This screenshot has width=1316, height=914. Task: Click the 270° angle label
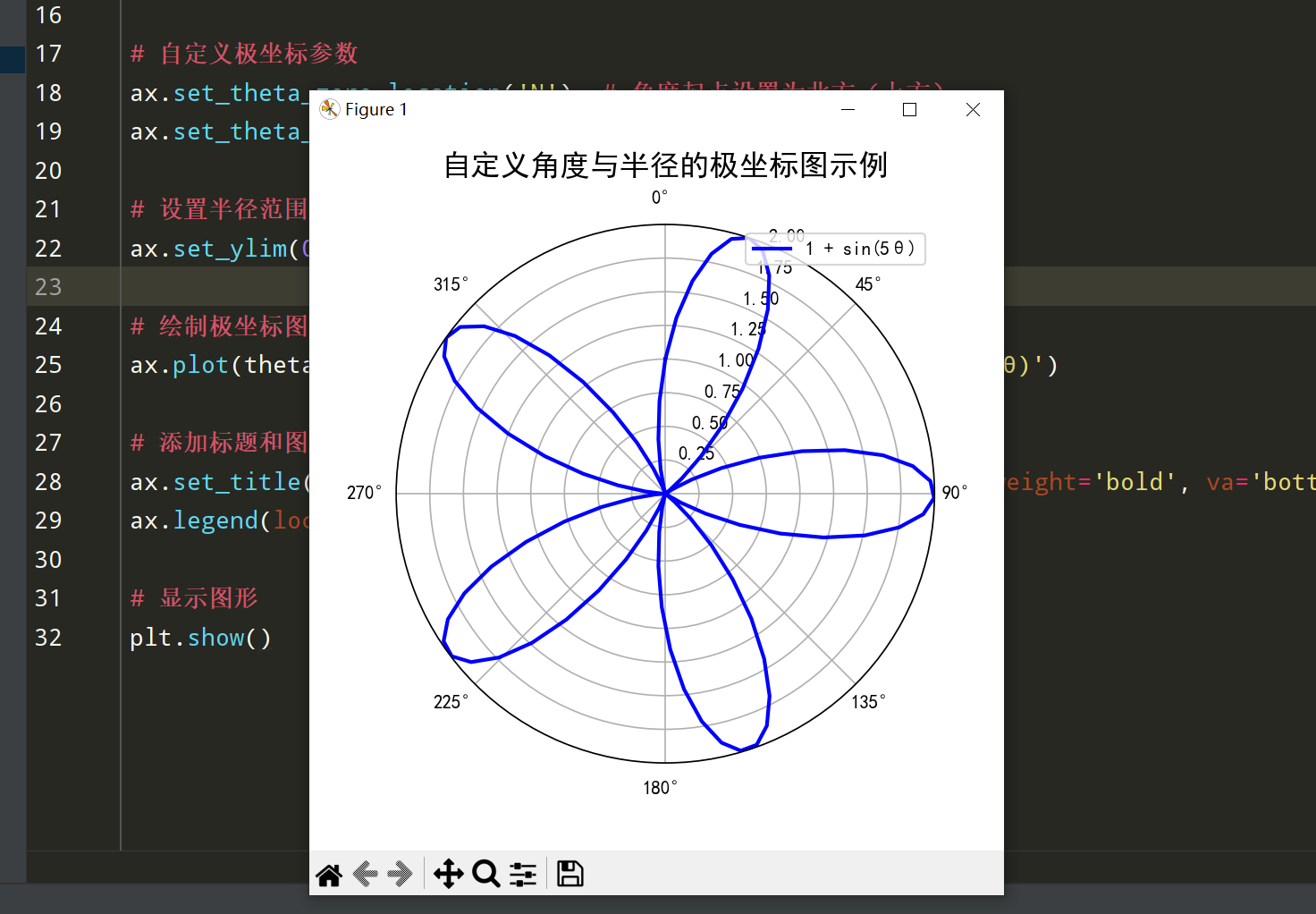click(364, 492)
